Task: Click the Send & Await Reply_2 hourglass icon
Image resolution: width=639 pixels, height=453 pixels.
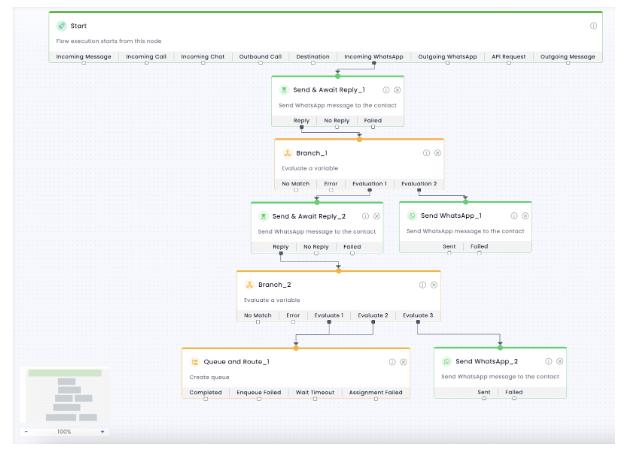Action: tap(263, 216)
